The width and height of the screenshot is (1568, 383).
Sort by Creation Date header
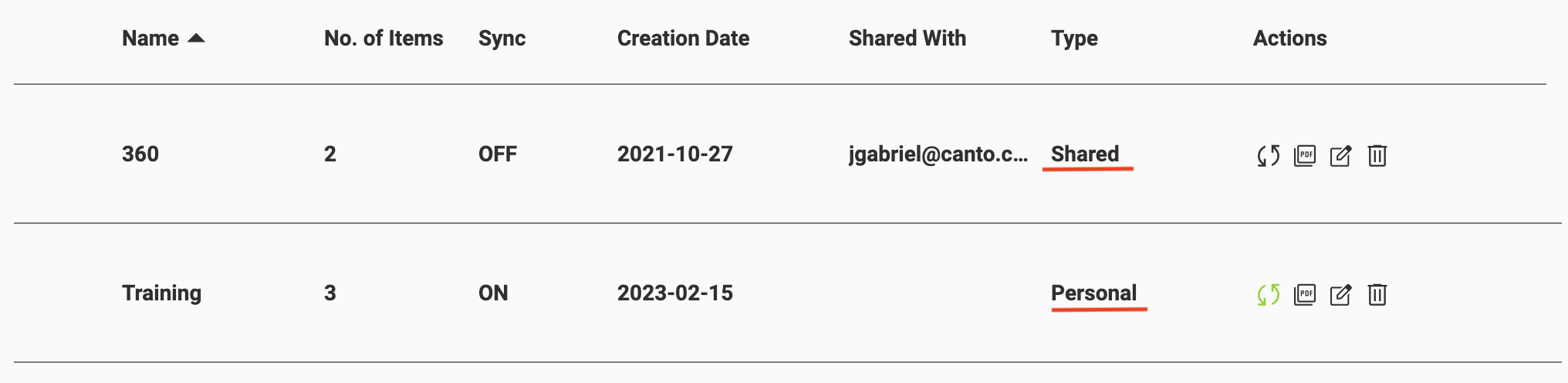tap(684, 38)
